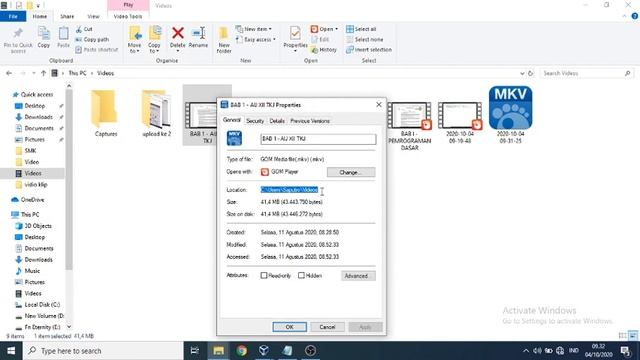
Task: Tick the Hidden attribute checkbox
Action: (x=301, y=276)
